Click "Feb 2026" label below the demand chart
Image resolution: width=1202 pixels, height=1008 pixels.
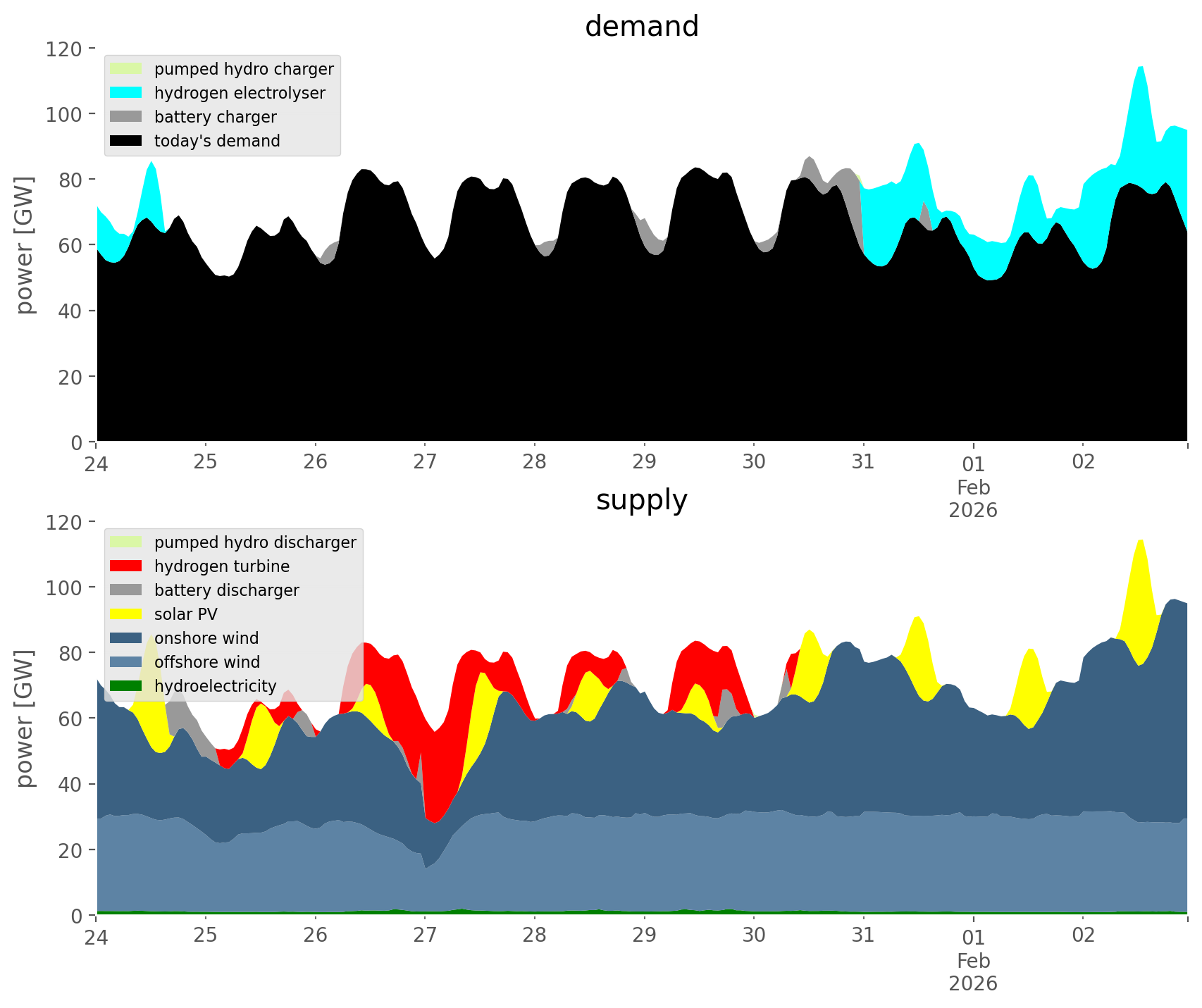pos(973,499)
